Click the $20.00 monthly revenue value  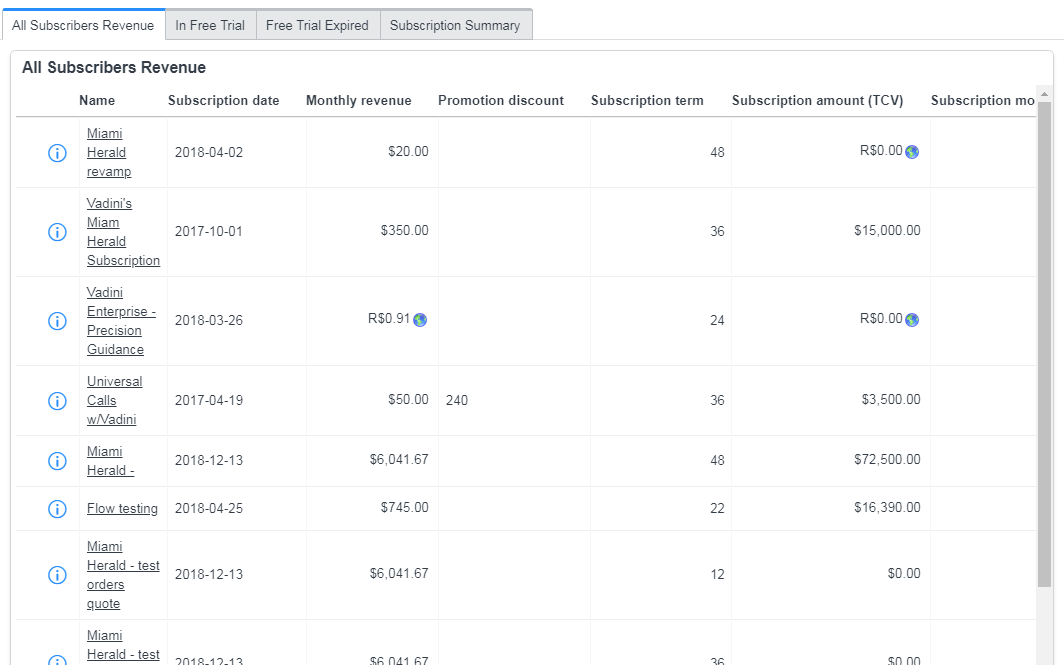408,151
